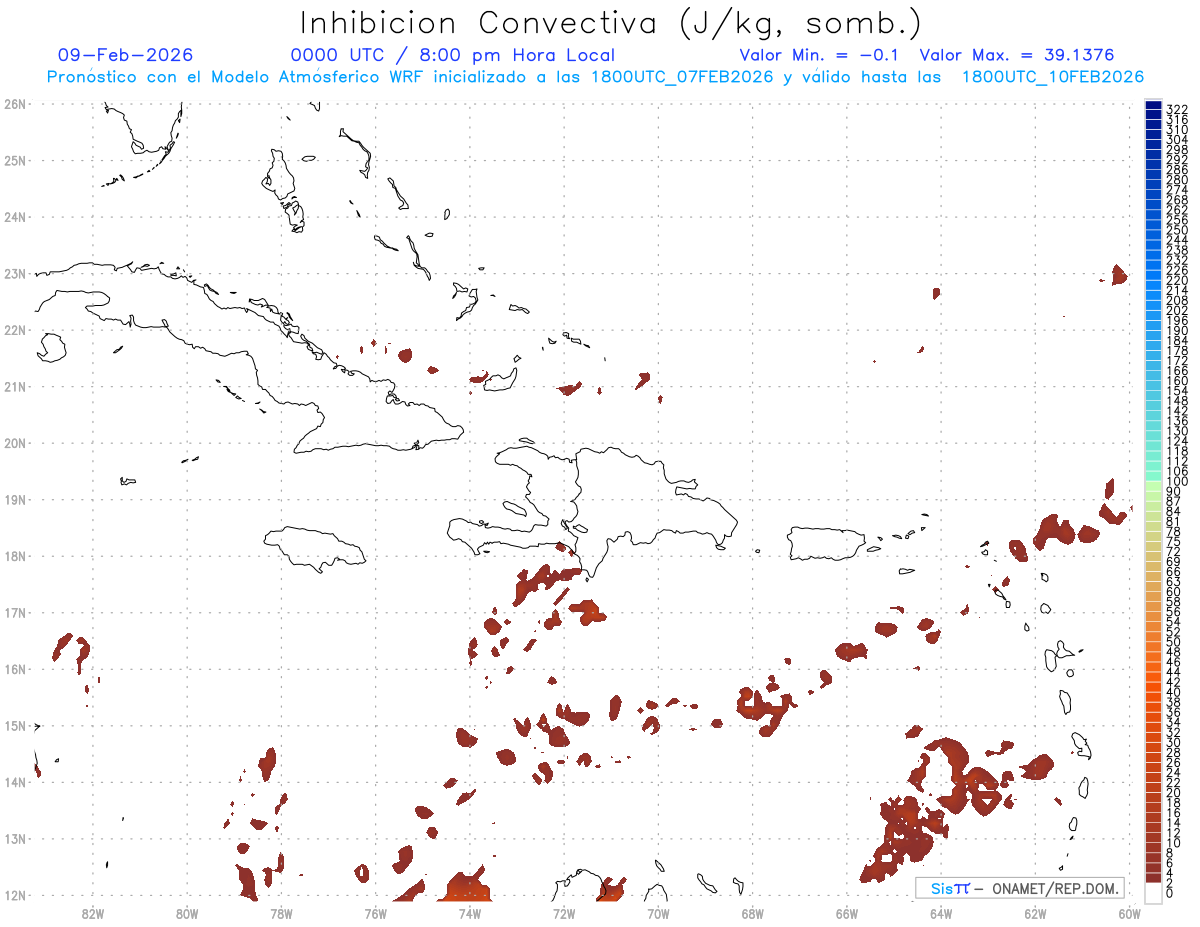Click the white 0 swatch at the bottom of the color scale
Screen dimensions: 1200x927
(x=1153, y=892)
